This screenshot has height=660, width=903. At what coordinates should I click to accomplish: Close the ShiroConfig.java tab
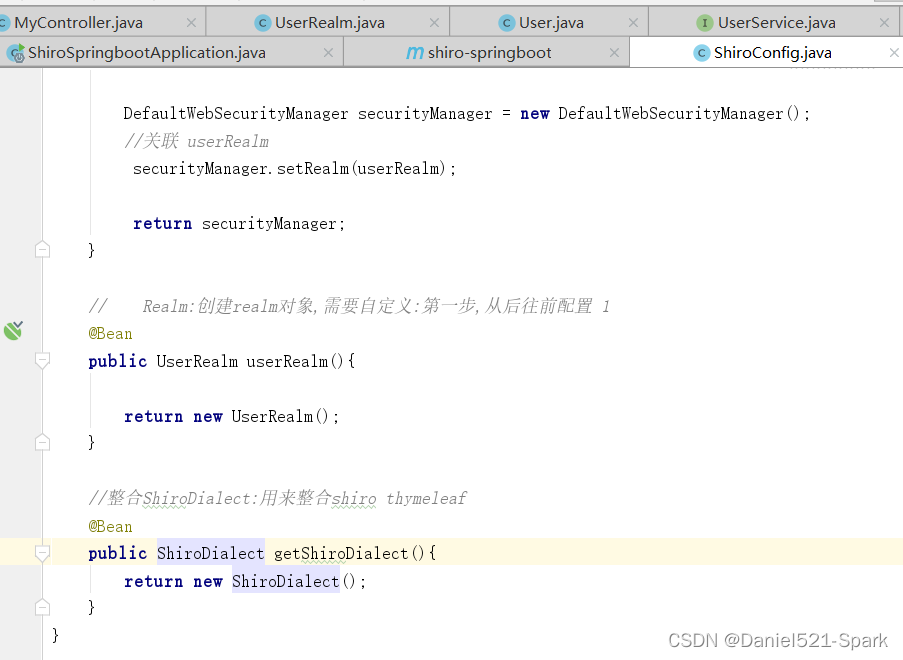point(894,53)
